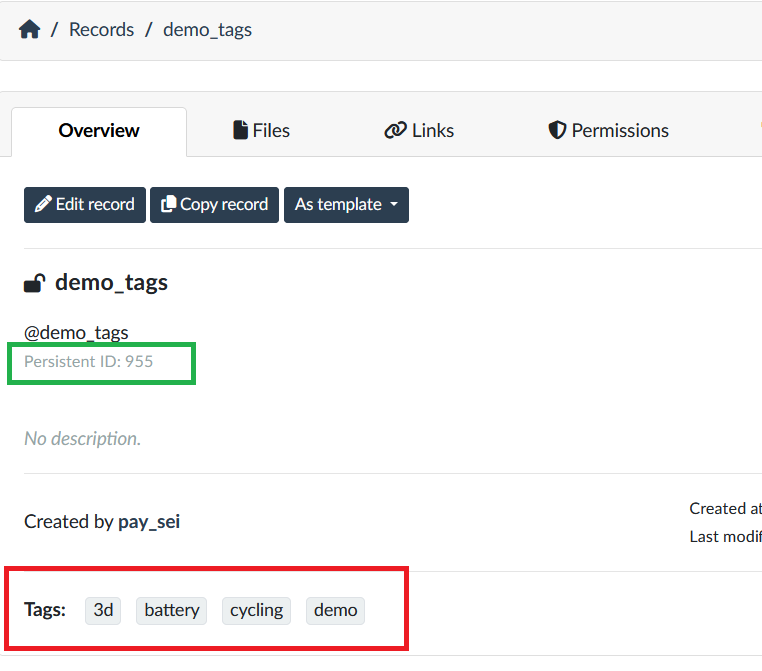Click the Copy record button
Image resolution: width=762 pixels, height=671 pixels.
pyautogui.click(x=214, y=205)
